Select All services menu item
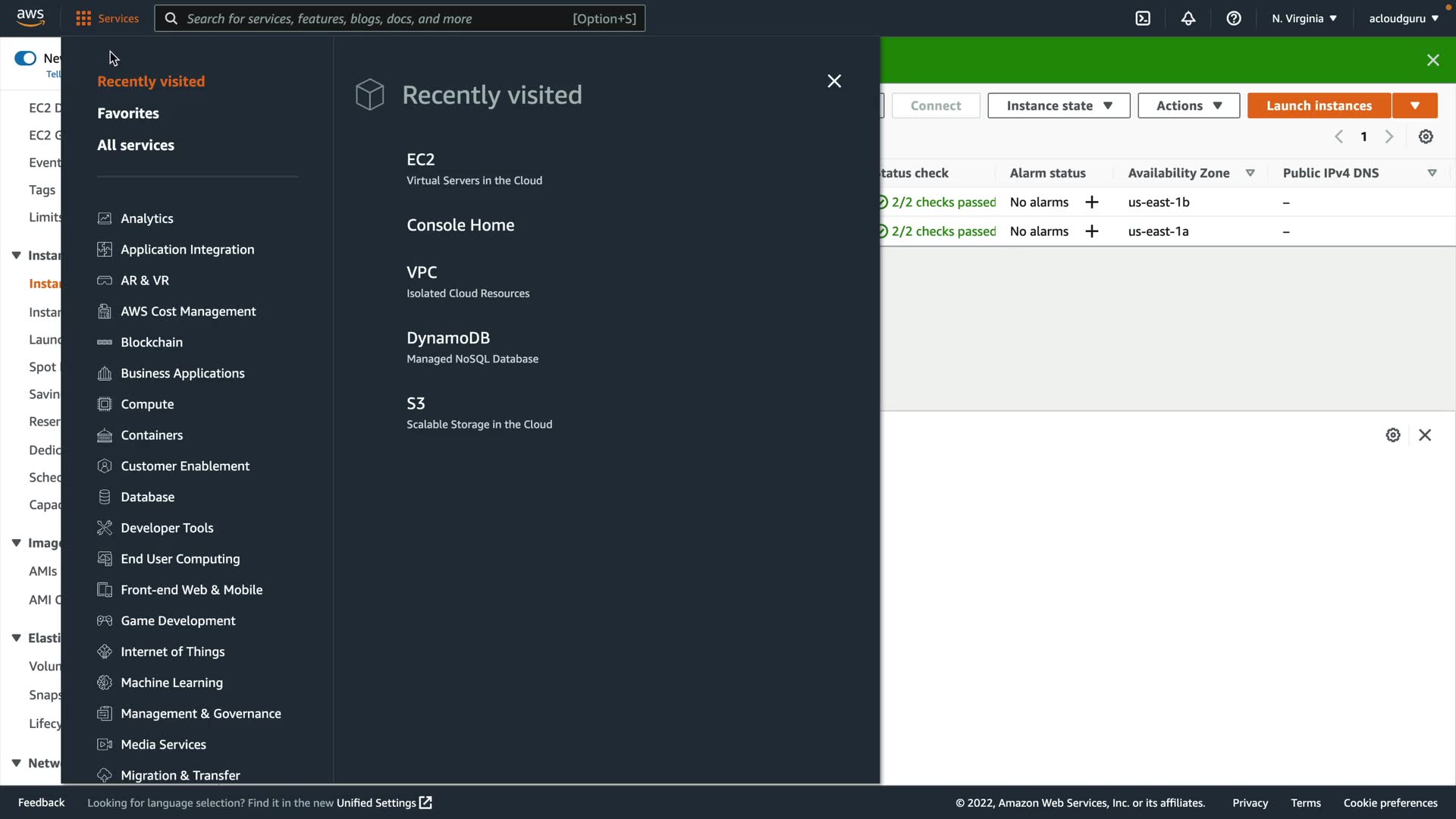The height and width of the screenshot is (819, 1456). [136, 145]
